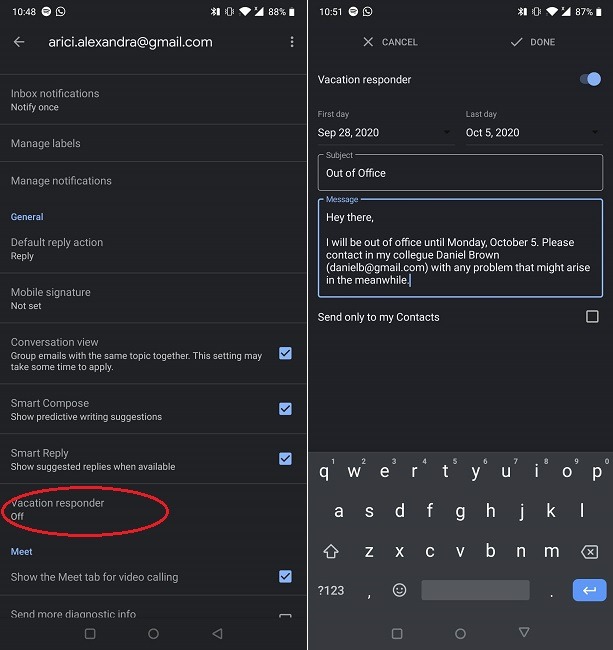Screen dimensions: 613x650
Task: Tap the comma key
Action: (x=369, y=595)
